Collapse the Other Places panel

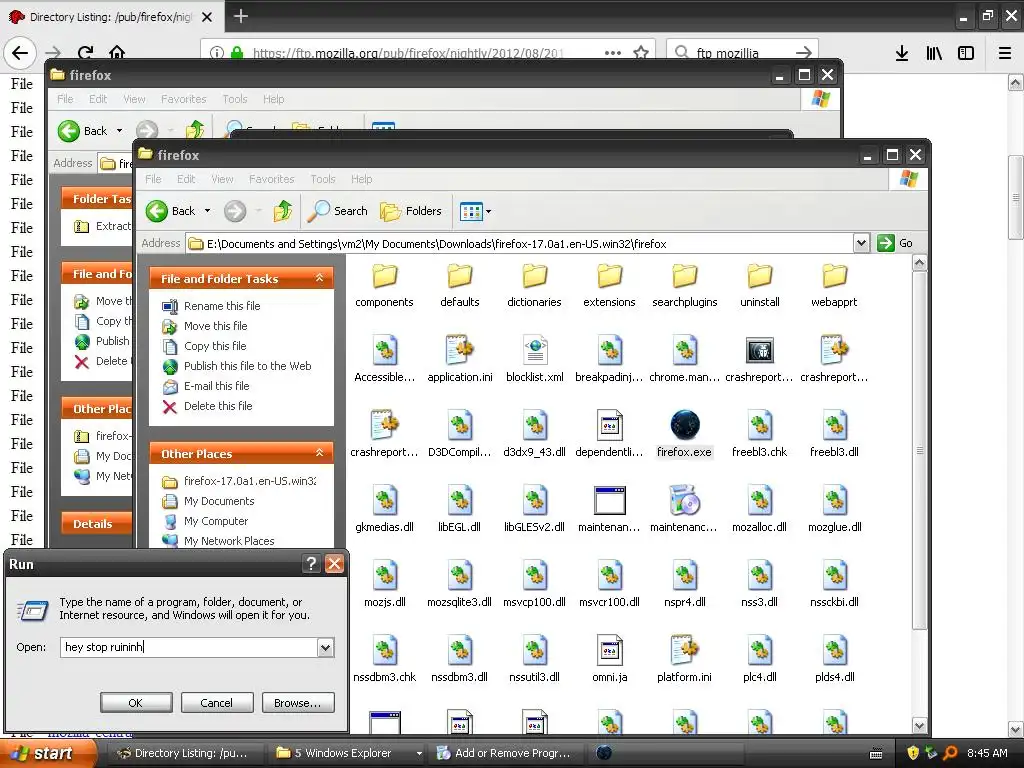[319, 453]
